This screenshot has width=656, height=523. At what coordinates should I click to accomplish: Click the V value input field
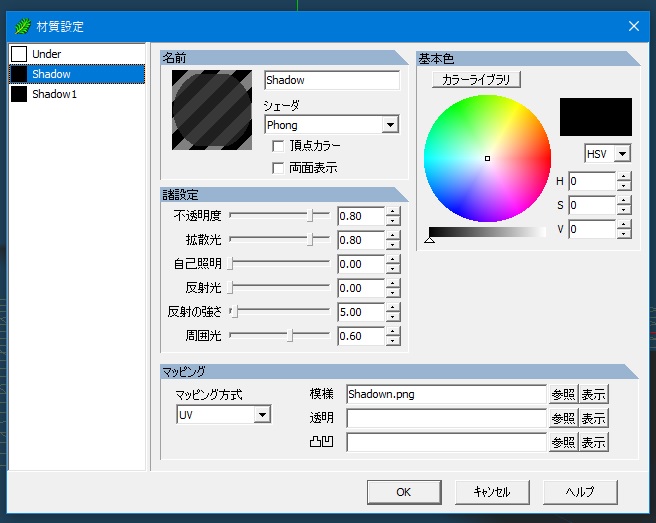point(592,229)
